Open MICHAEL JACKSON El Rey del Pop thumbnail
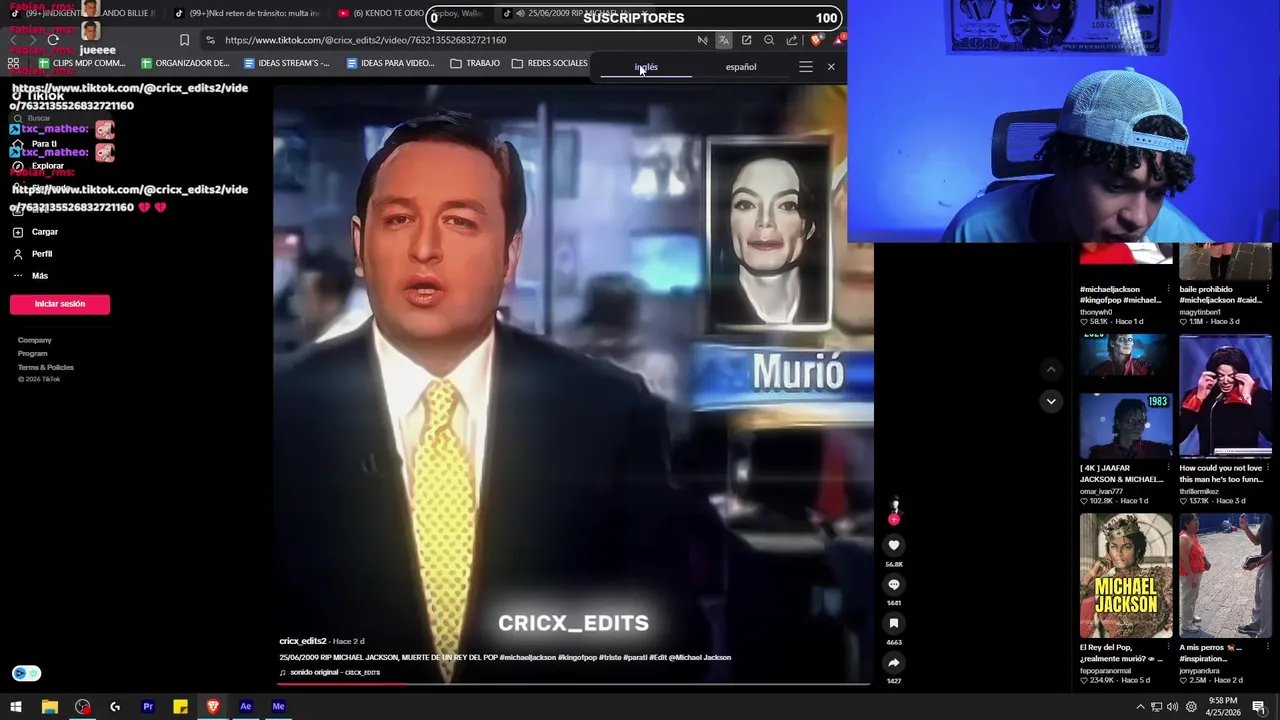Screen dimensions: 1280x720 coord(1126,576)
